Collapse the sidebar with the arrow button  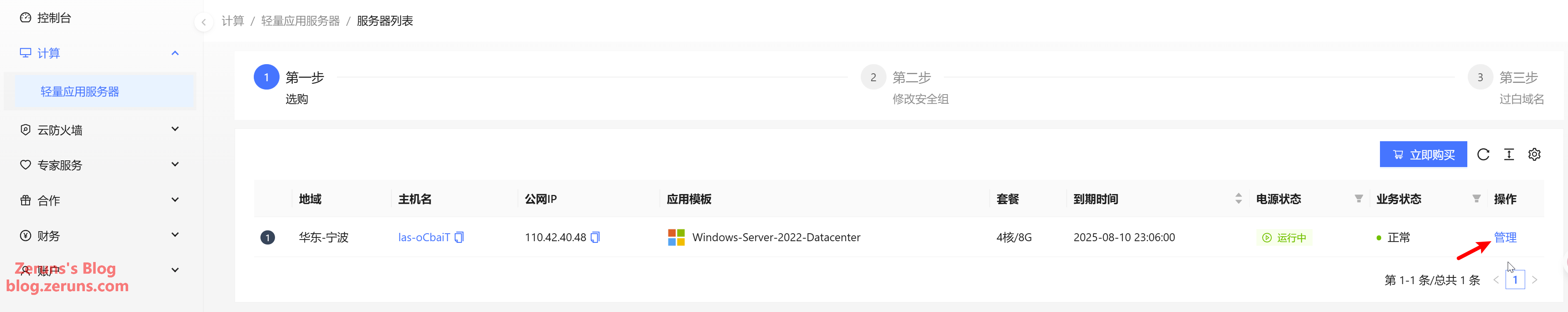tap(204, 22)
